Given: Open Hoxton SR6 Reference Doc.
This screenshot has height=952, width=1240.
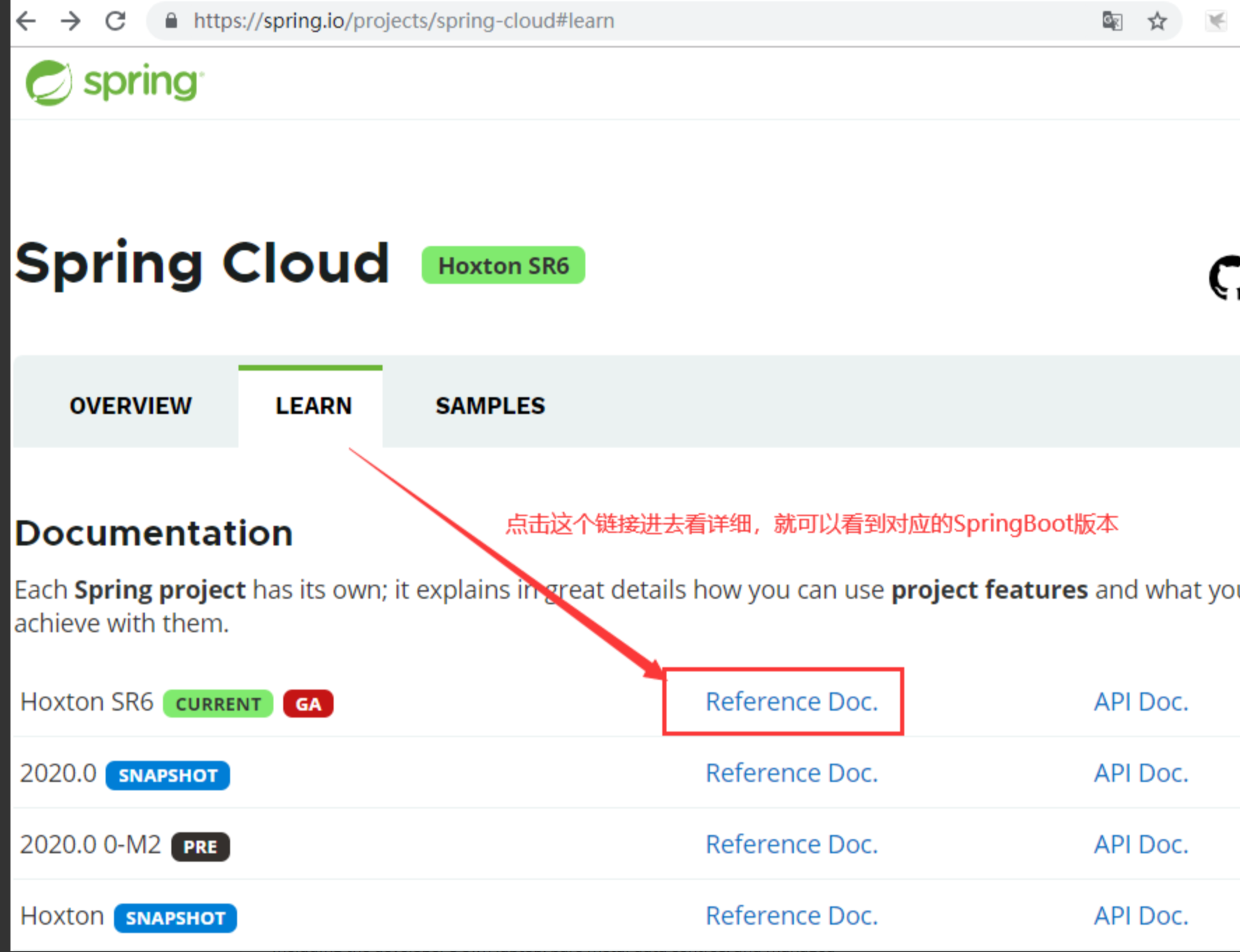Looking at the screenshot, I should [792, 702].
